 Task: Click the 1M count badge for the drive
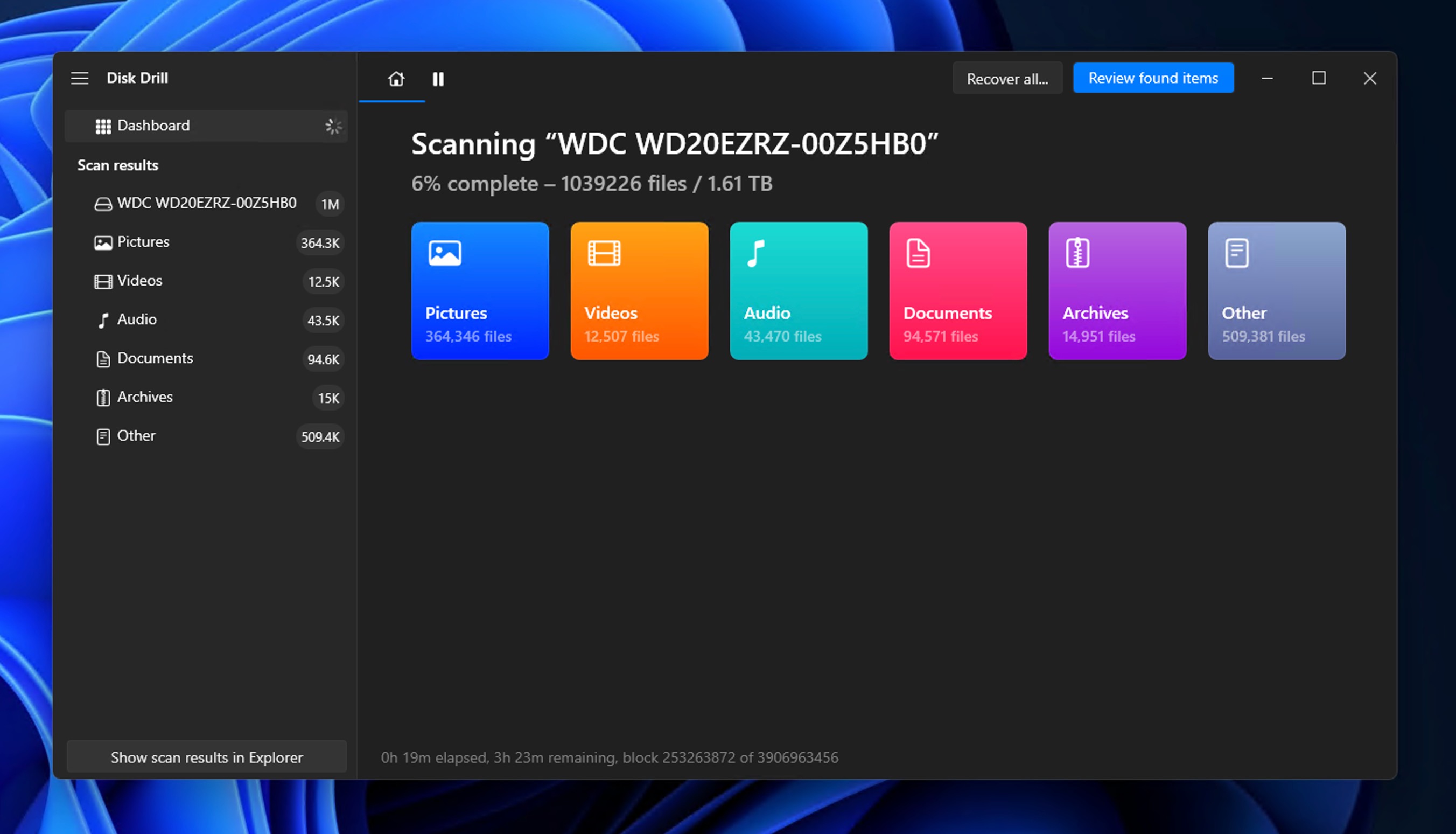pyautogui.click(x=330, y=204)
